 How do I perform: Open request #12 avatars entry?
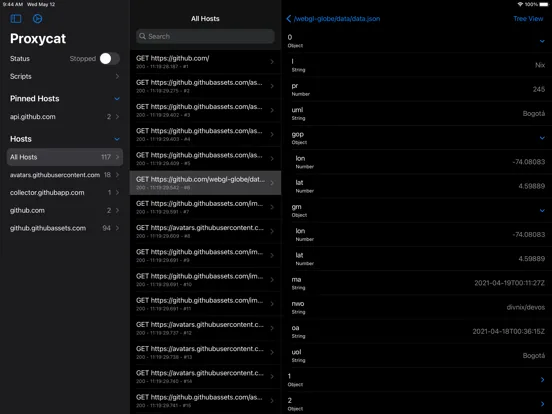[x=205, y=328]
